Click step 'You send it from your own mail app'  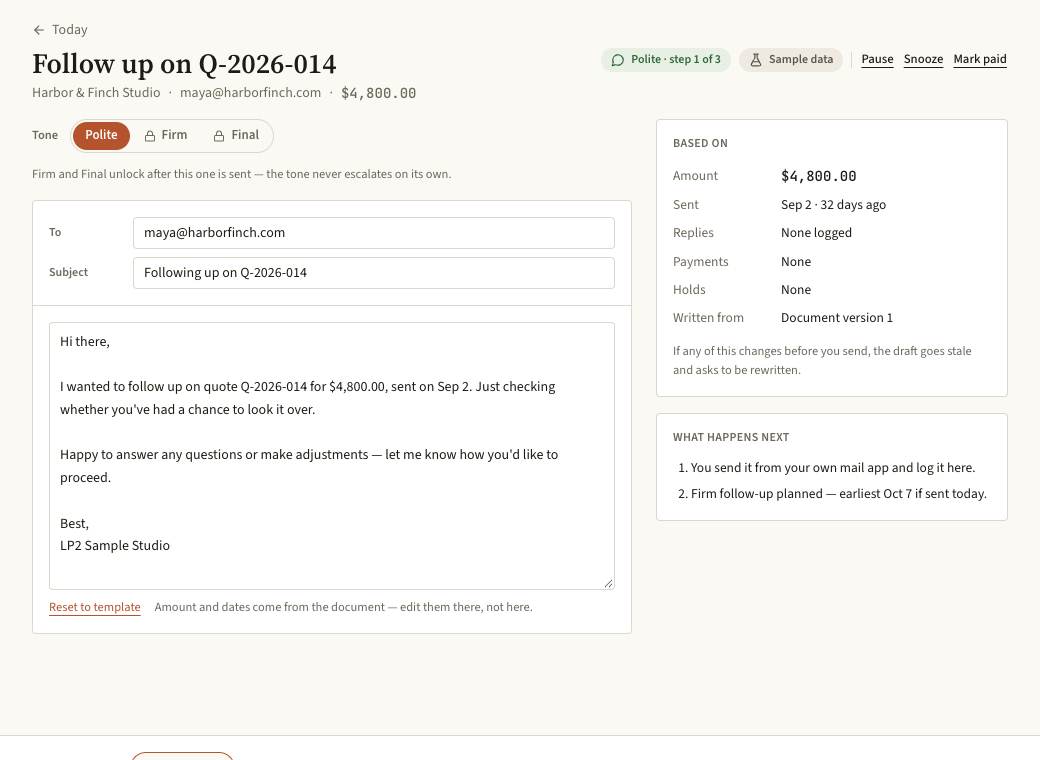832,468
